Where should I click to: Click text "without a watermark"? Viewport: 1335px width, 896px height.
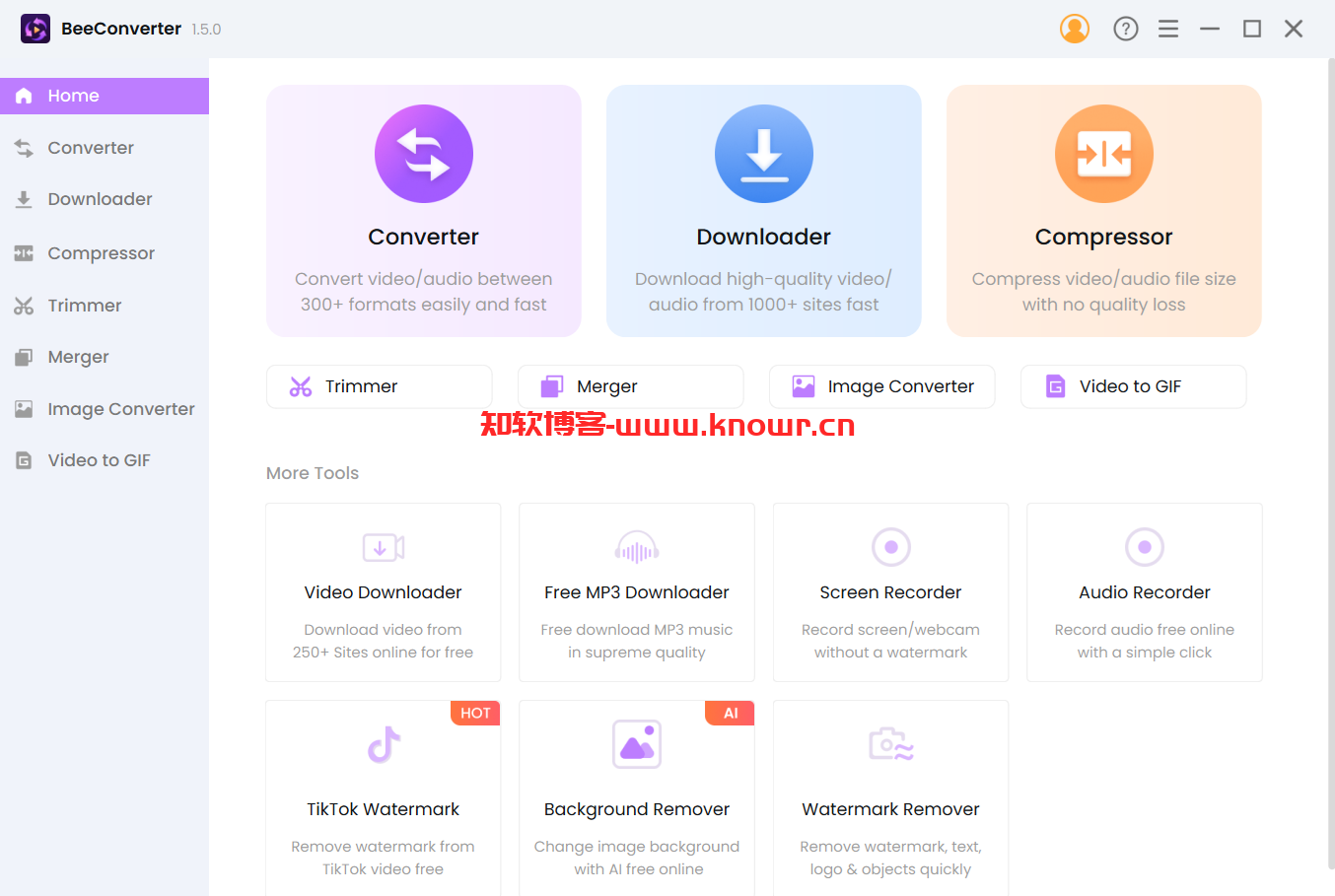point(891,653)
